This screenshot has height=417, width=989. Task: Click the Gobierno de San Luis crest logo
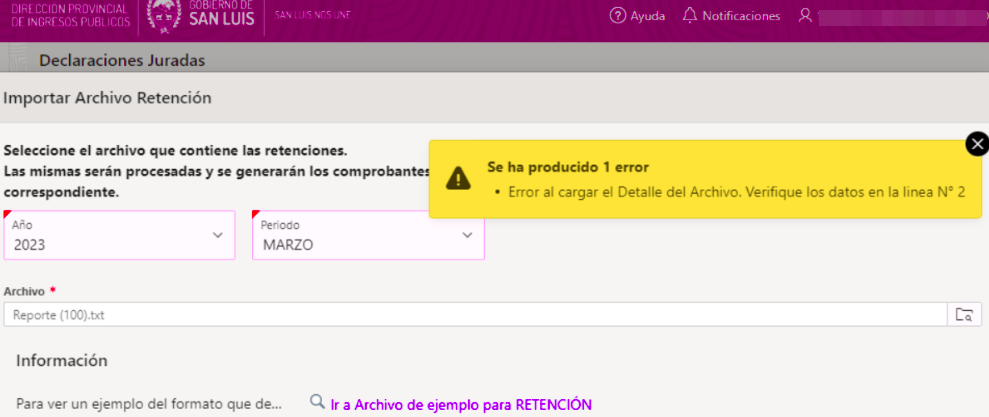pyautogui.click(x=164, y=15)
